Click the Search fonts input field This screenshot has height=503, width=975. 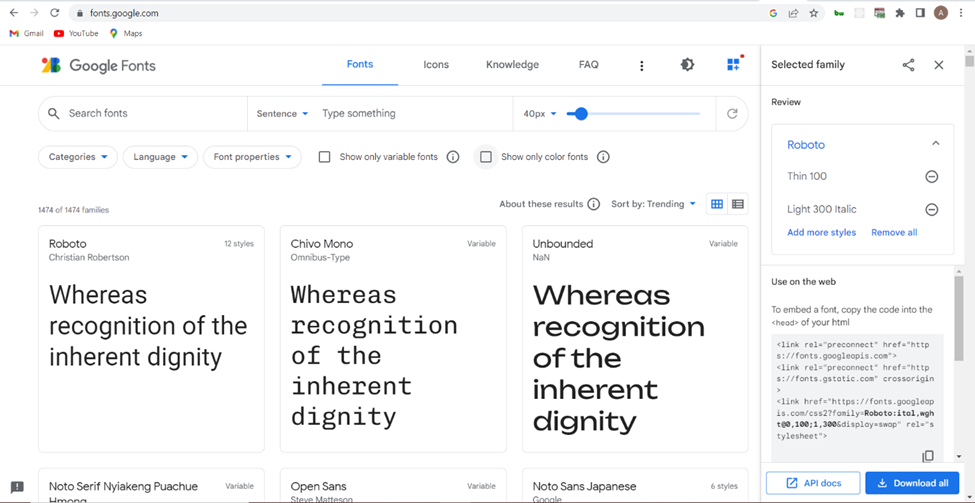pyautogui.click(x=150, y=114)
